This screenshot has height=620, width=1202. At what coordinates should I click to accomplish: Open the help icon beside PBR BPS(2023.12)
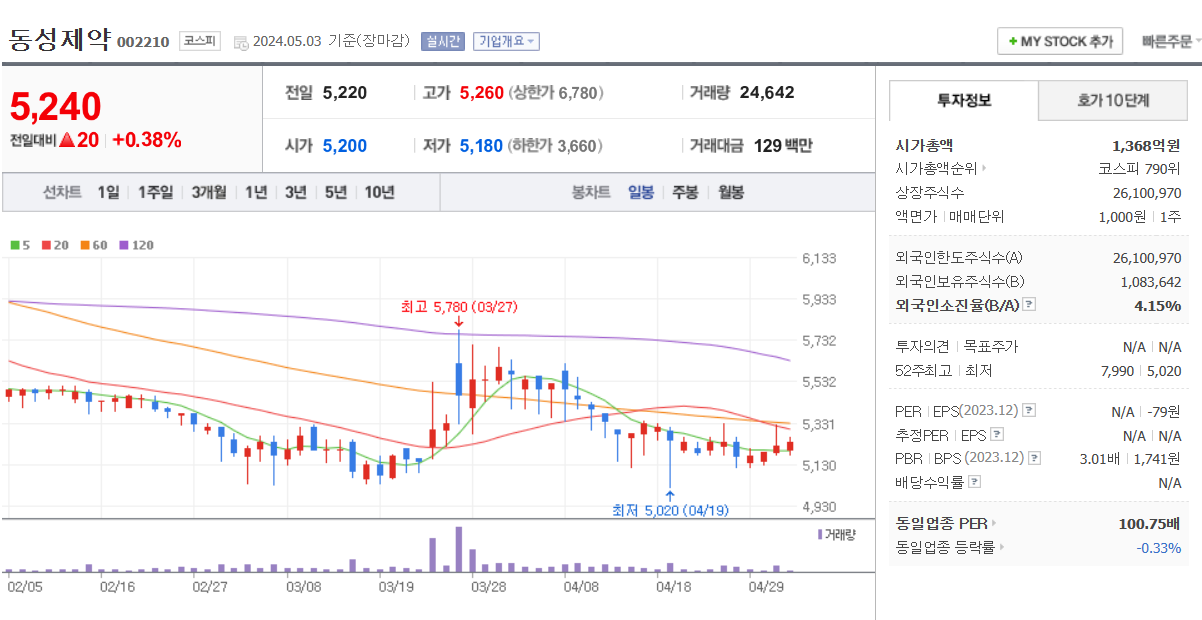point(1035,458)
